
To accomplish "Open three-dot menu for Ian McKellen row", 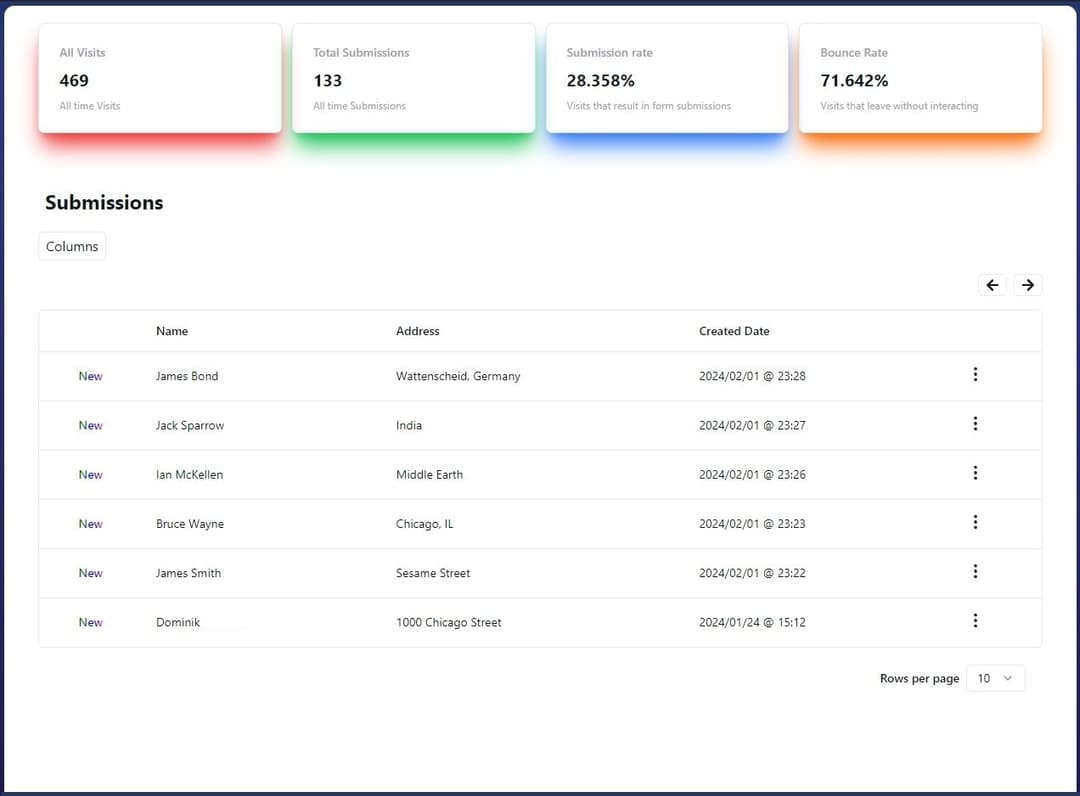I will click(x=975, y=473).
